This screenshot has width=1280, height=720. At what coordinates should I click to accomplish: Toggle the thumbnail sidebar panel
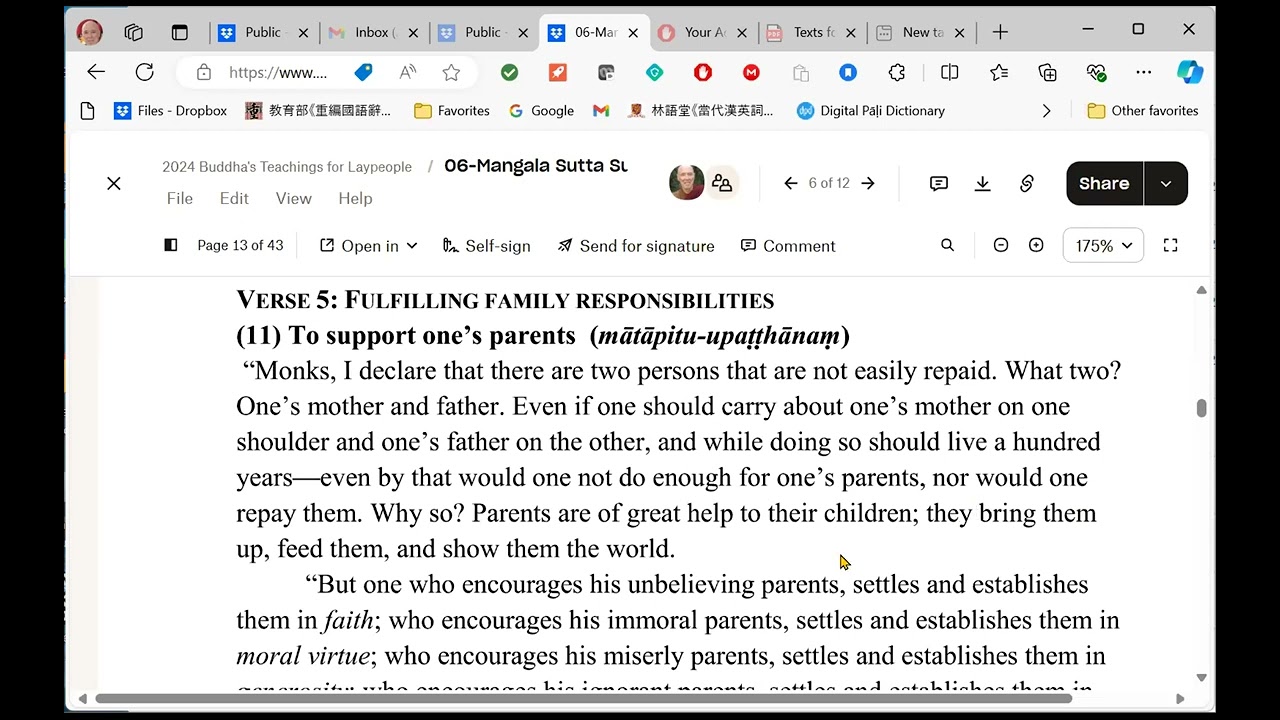[x=170, y=245]
